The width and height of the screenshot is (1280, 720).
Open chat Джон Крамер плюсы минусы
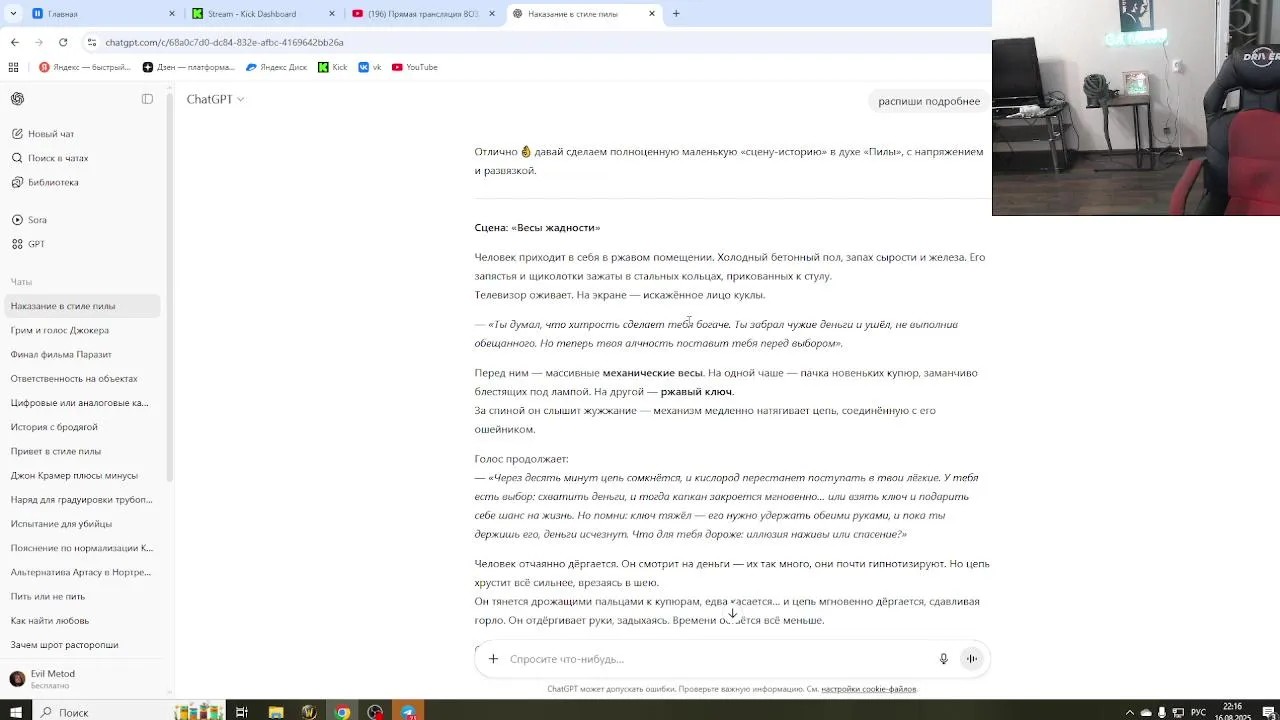(74, 475)
